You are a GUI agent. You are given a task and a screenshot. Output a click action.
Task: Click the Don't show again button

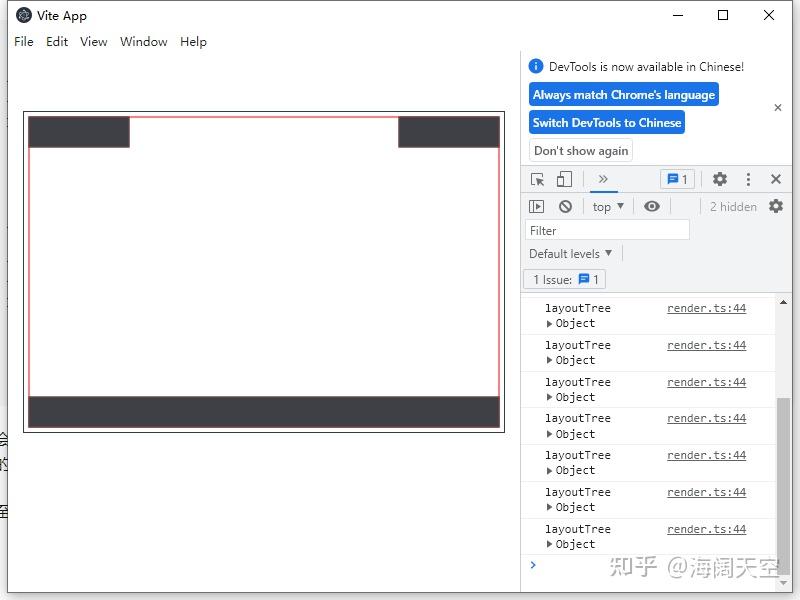[581, 151]
